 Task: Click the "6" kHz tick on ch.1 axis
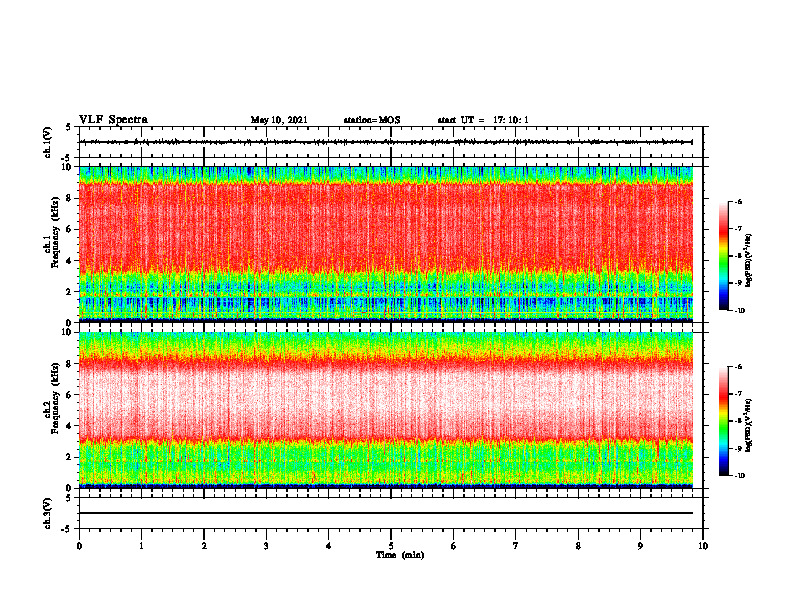[x=70, y=230]
